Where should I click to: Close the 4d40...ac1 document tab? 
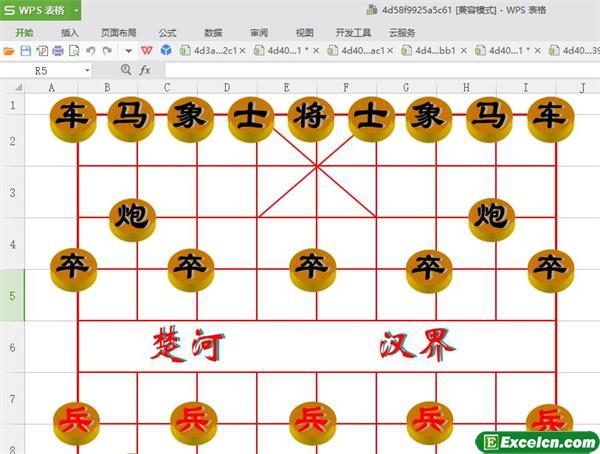click(390, 51)
